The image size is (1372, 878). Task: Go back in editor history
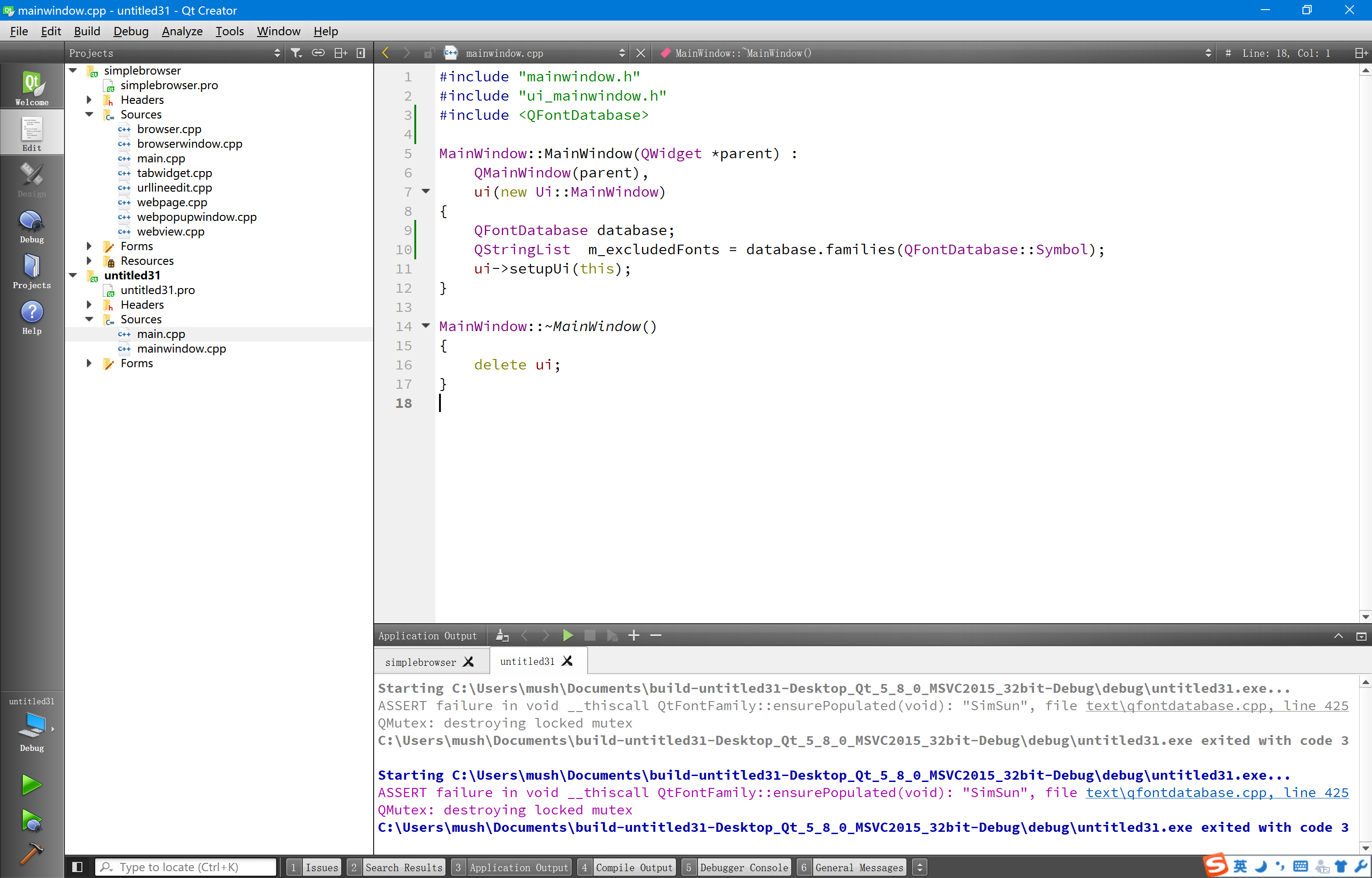tap(386, 53)
